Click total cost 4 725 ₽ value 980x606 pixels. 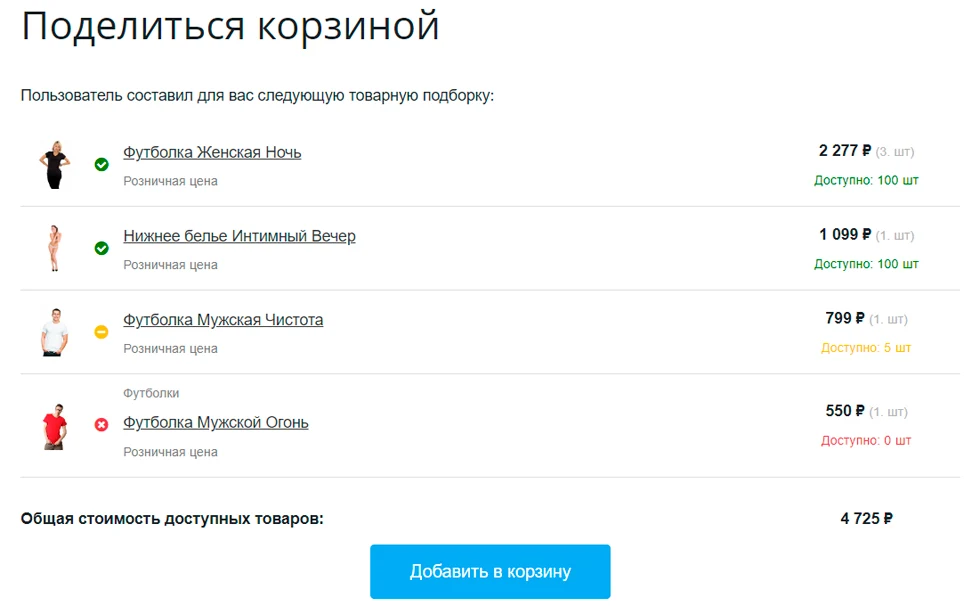tap(866, 519)
